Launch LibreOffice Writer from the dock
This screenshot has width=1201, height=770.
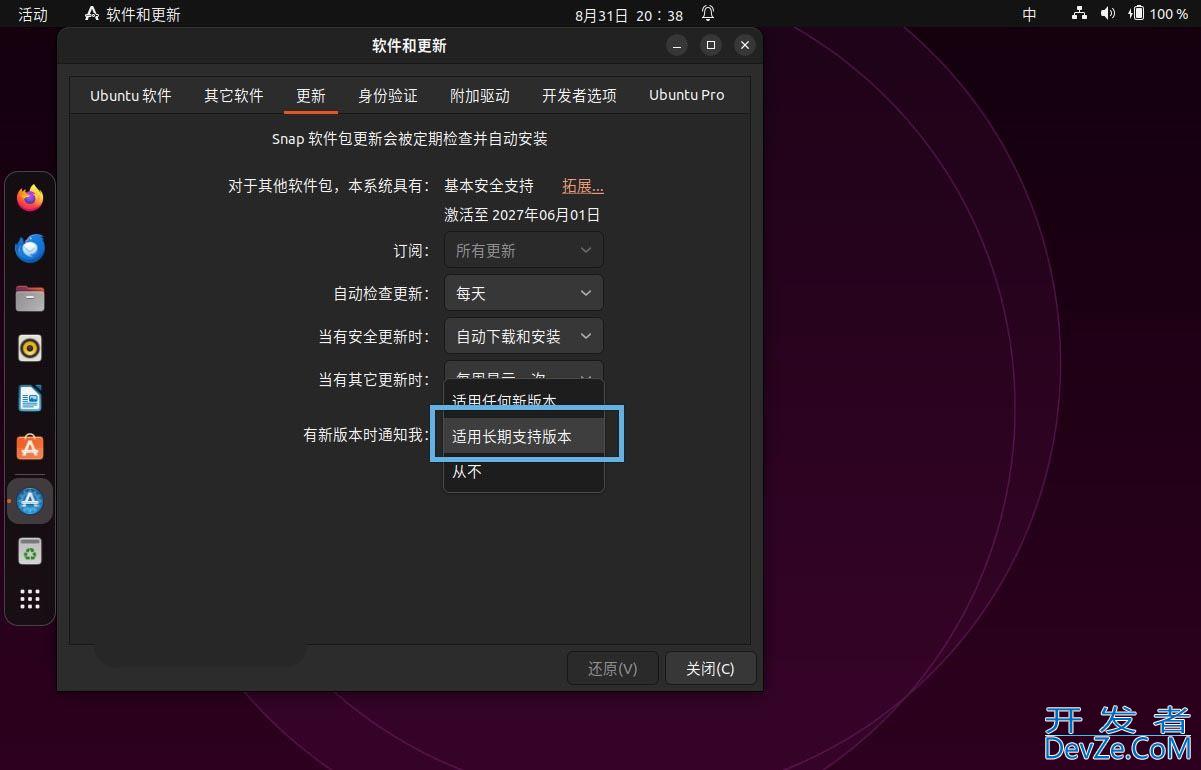pos(30,398)
